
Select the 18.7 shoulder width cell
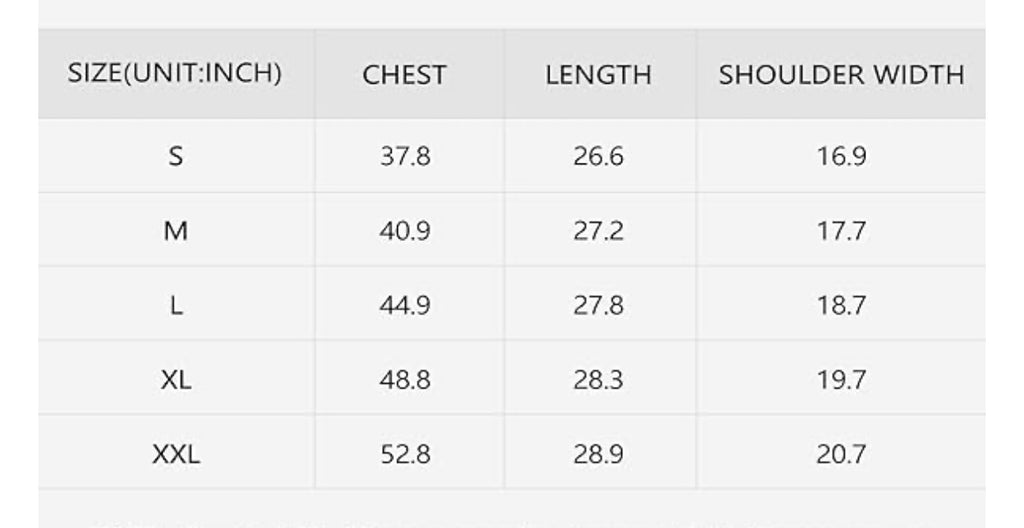(x=841, y=305)
